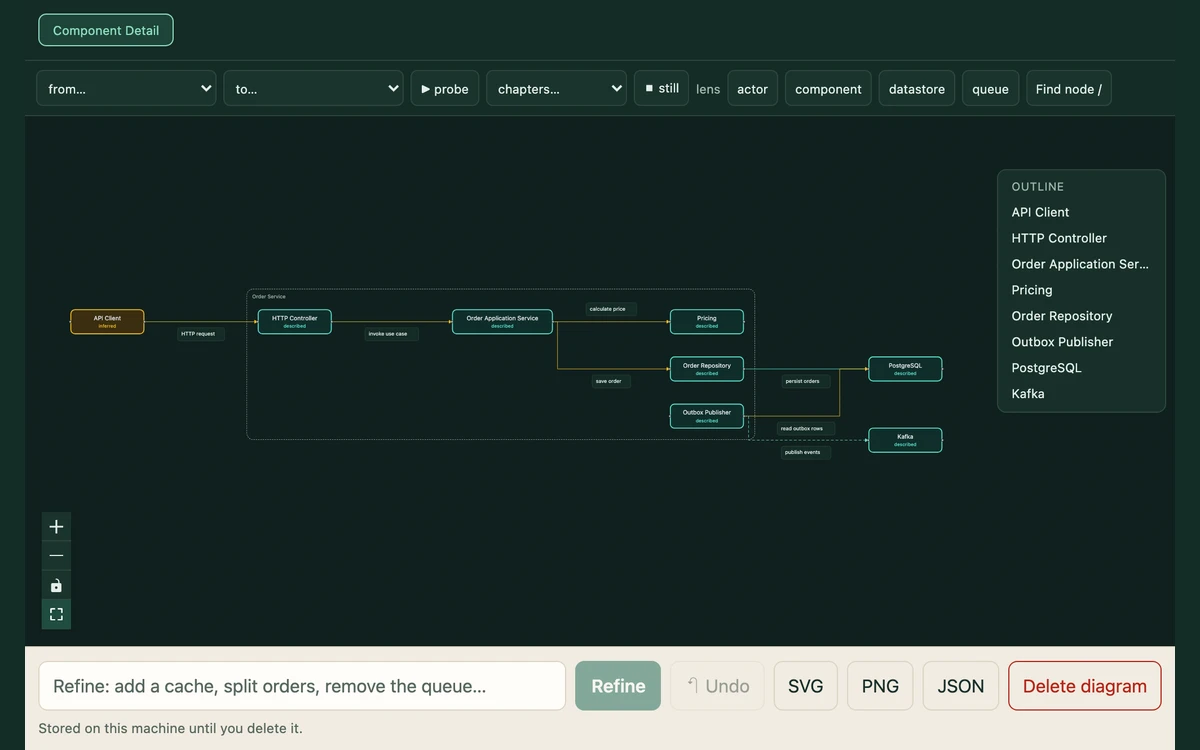Viewport: 1200px width, 750px height.
Task: Click the Find node search button
Action: click(x=1068, y=88)
